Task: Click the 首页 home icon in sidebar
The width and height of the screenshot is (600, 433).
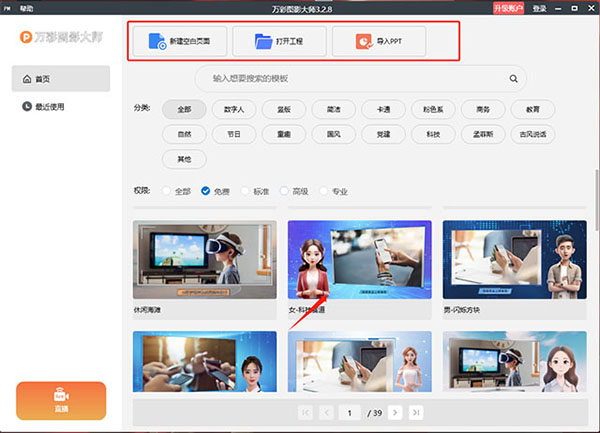Action: [x=24, y=79]
